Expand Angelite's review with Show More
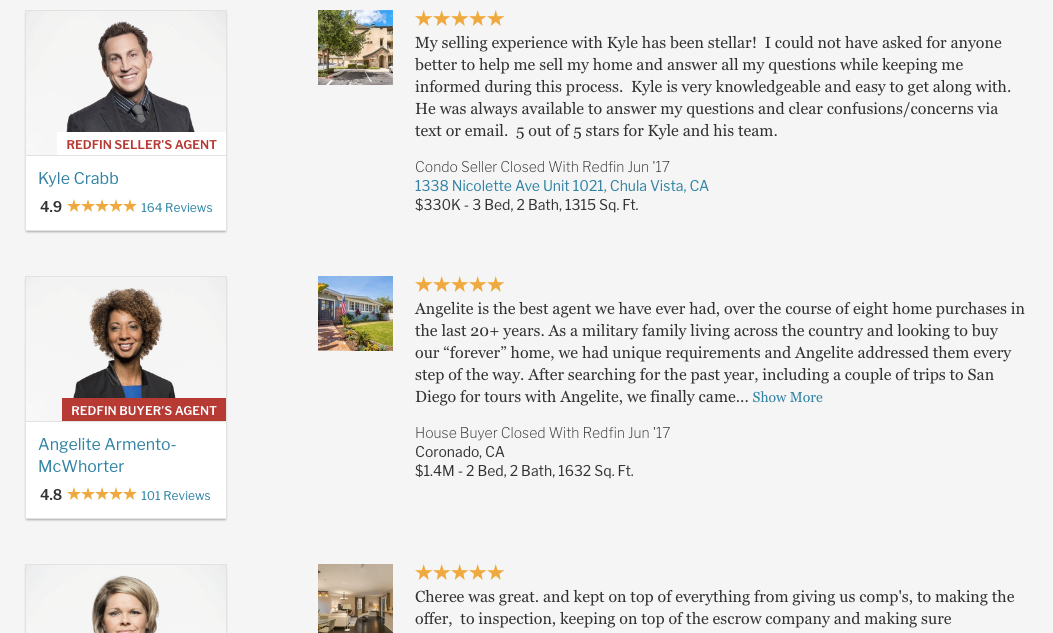1053x633 pixels. 787,398
